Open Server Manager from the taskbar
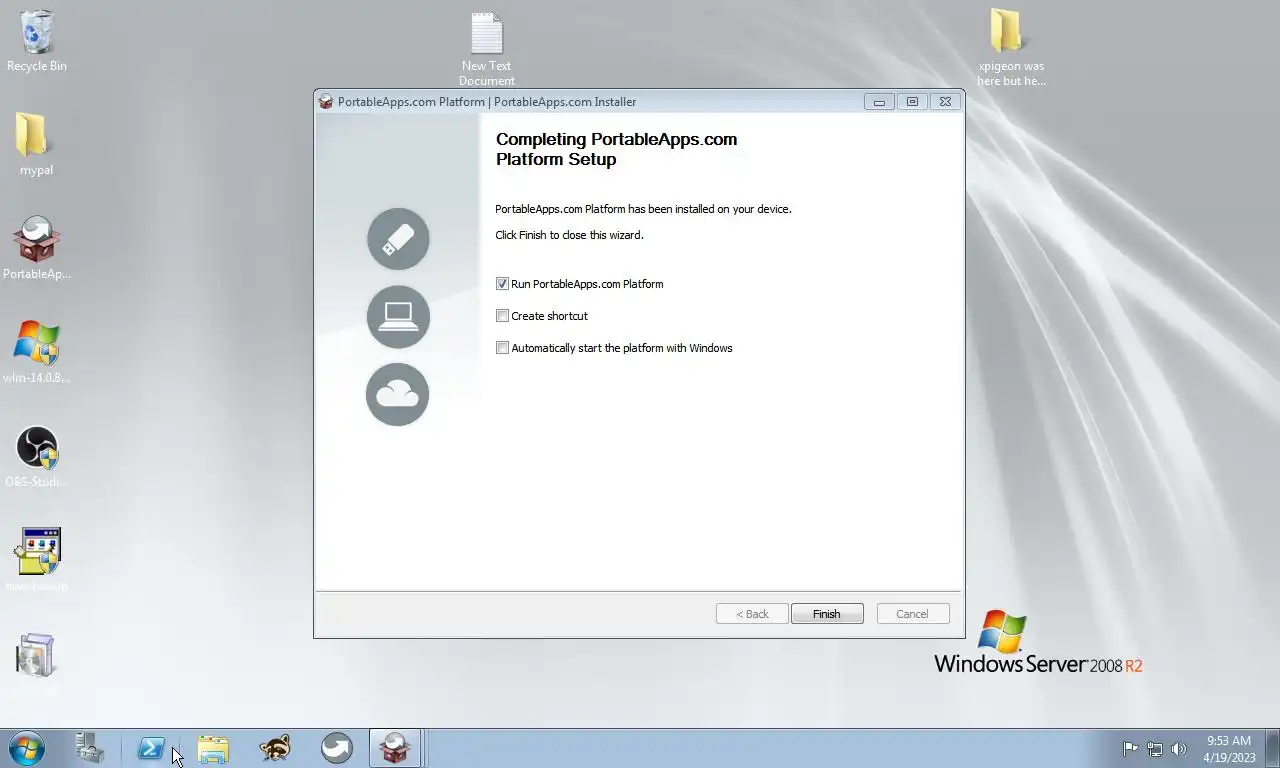1280x768 pixels. pyautogui.click(x=90, y=748)
